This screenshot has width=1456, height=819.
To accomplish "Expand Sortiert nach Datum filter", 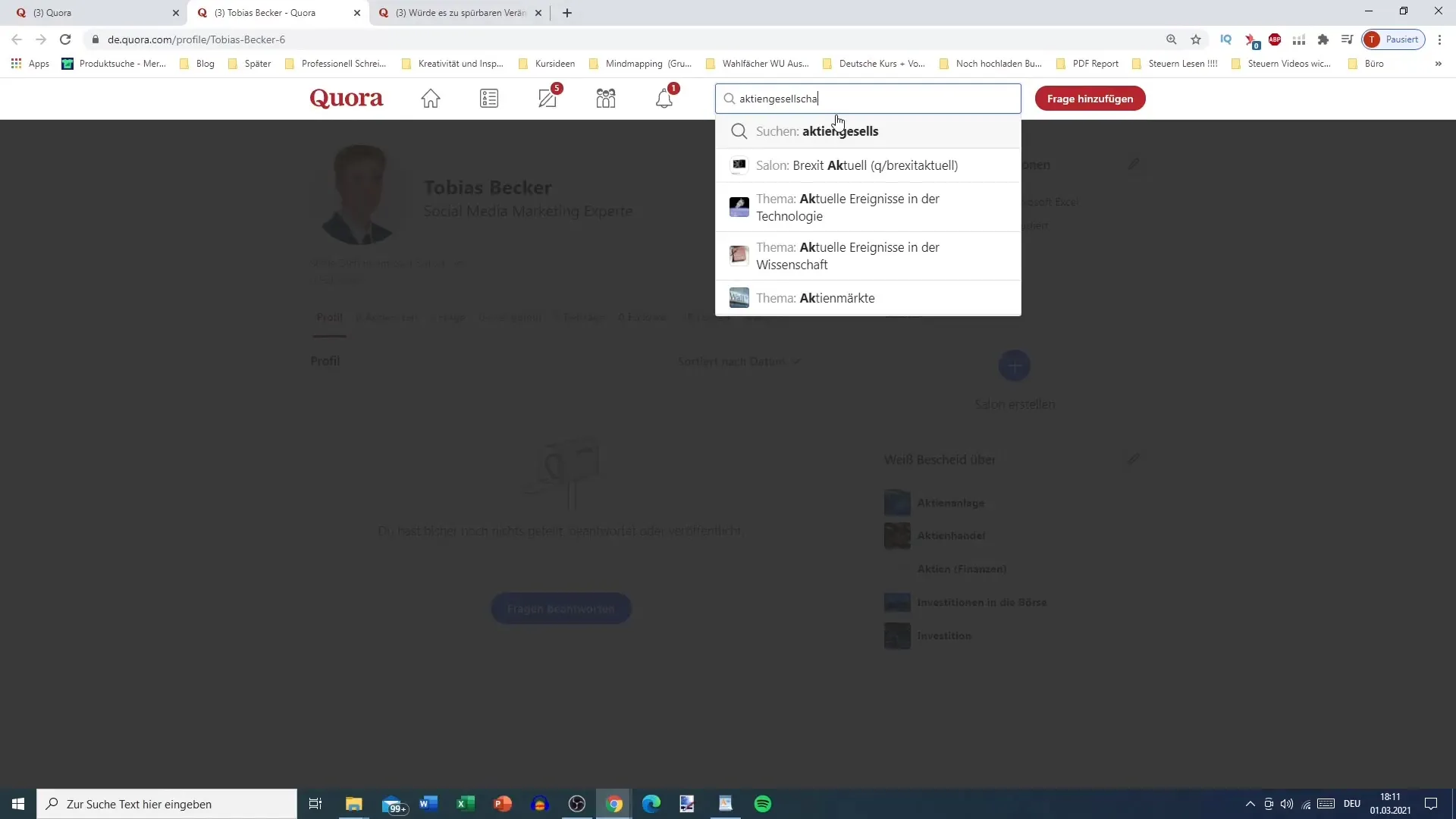I will (x=740, y=361).
